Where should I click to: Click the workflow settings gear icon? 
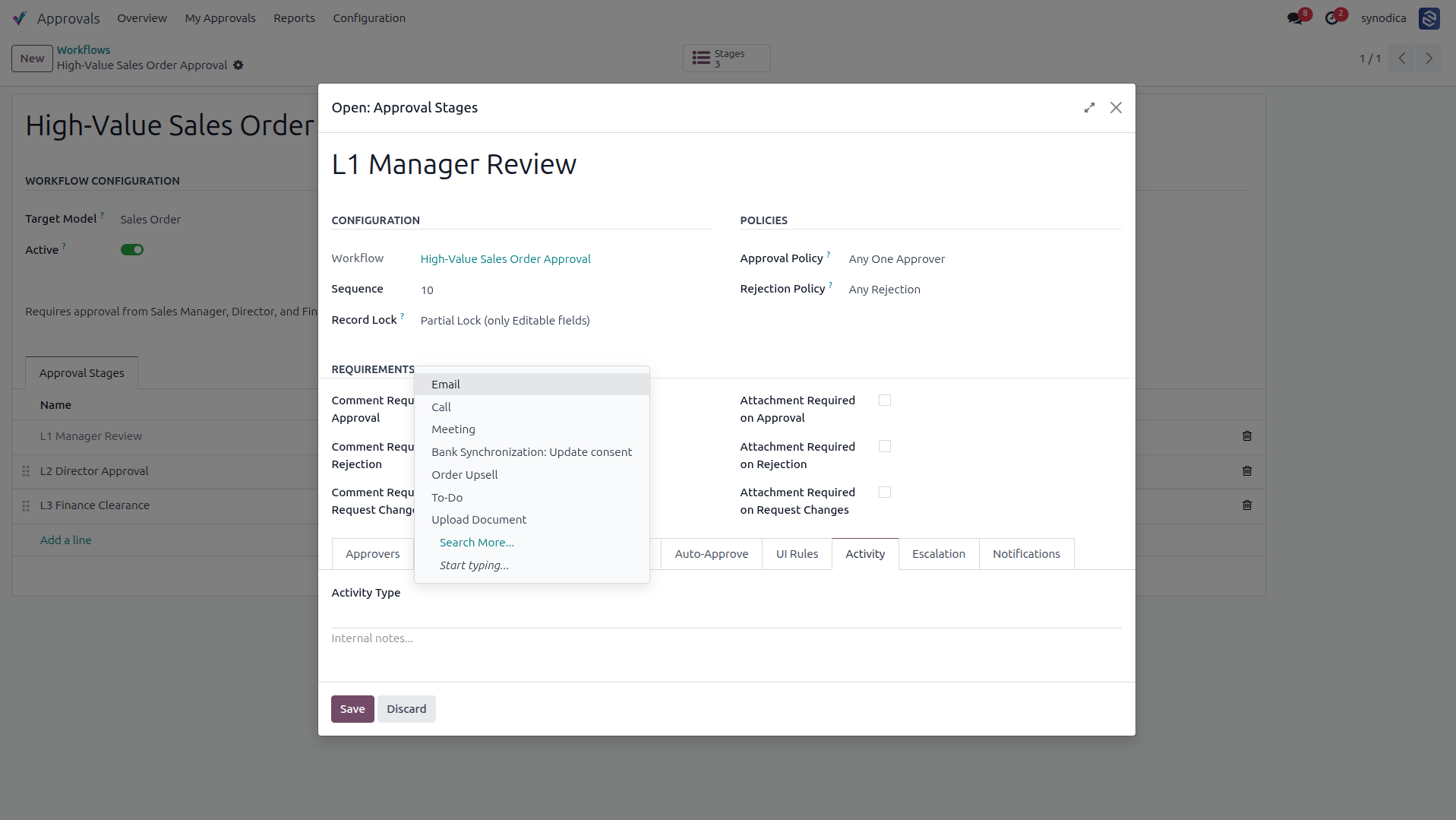(x=238, y=65)
